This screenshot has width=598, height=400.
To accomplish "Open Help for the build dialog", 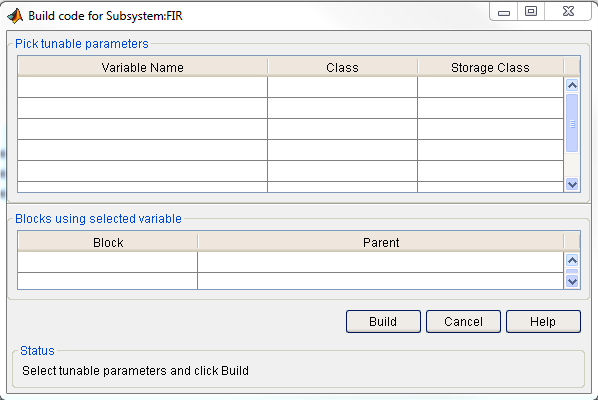I will click(x=543, y=321).
